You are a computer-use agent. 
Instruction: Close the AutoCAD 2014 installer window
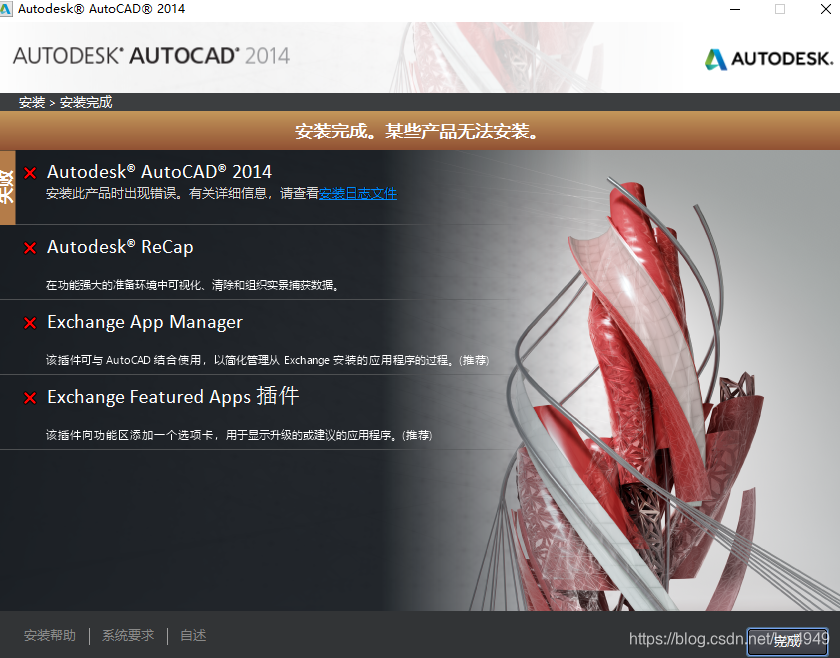pyautogui.click(x=826, y=9)
